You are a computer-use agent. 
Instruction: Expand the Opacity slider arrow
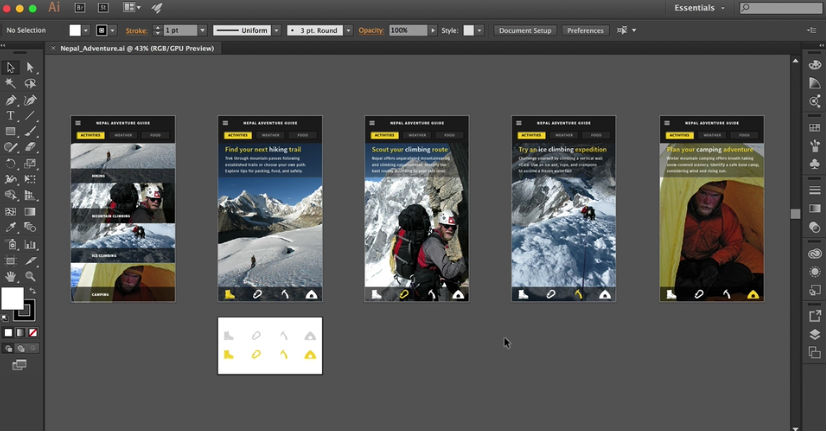pos(432,31)
